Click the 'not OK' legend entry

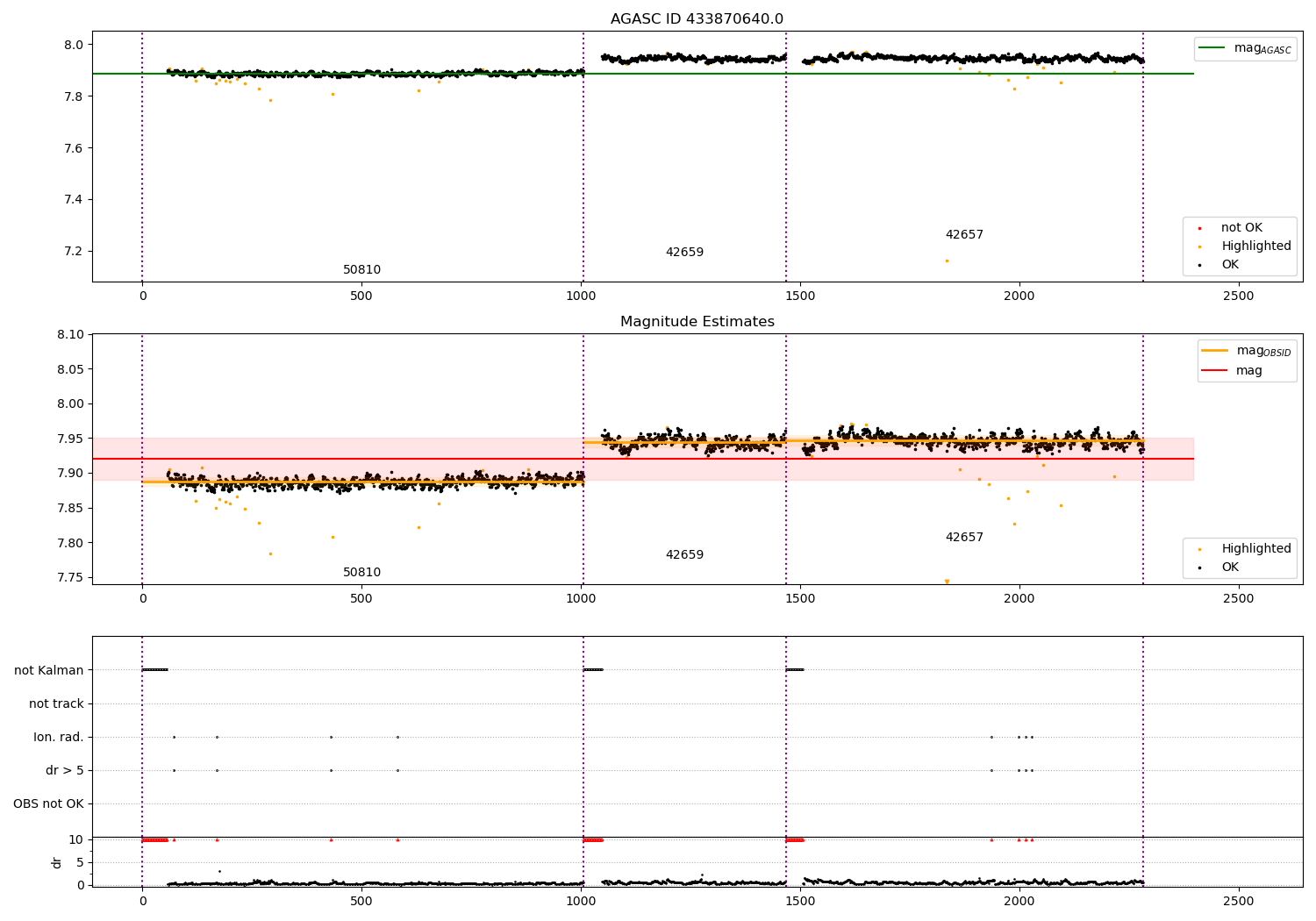click(1241, 228)
